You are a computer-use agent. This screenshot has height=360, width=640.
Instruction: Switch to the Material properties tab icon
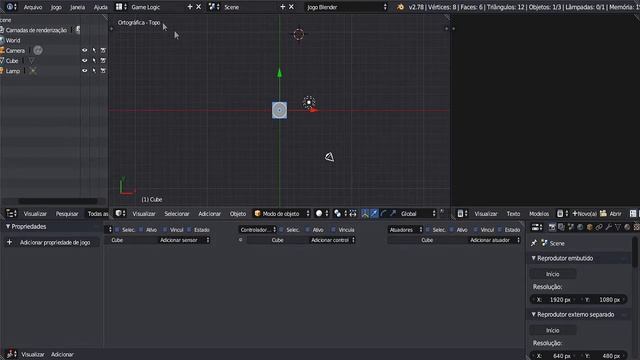pyautogui.click(x=627, y=227)
